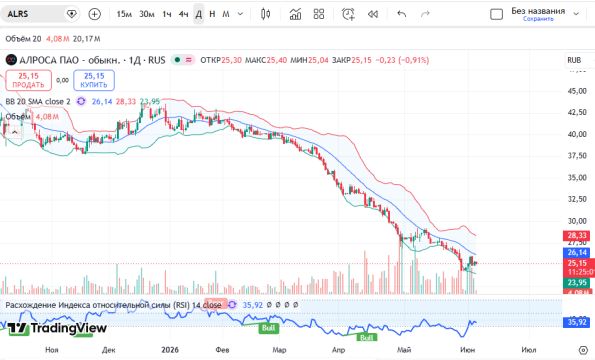Expand the layout dropdown chevron
The image size is (595, 360).
(x=576, y=14)
